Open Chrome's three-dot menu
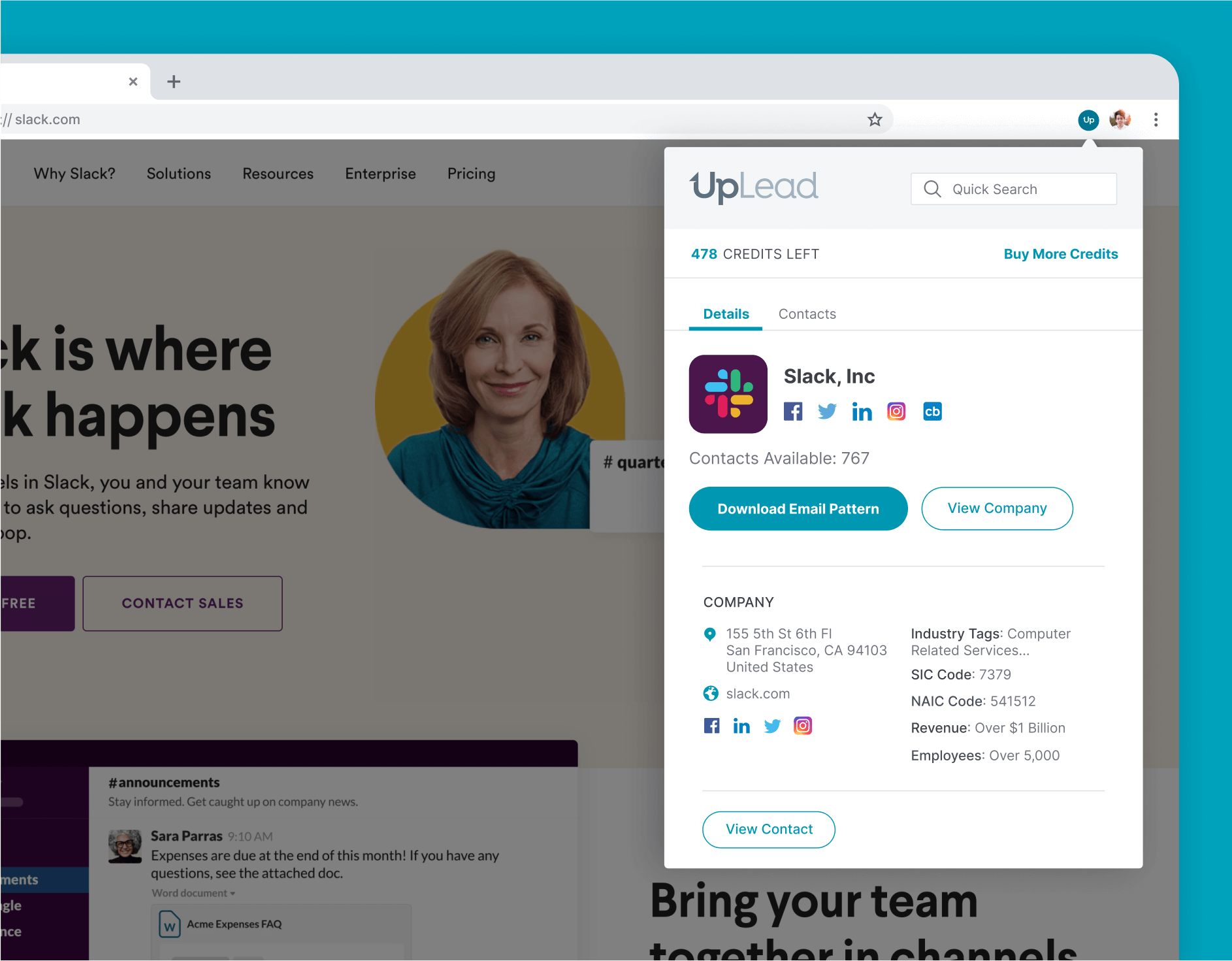1232x961 pixels. click(x=1156, y=120)
